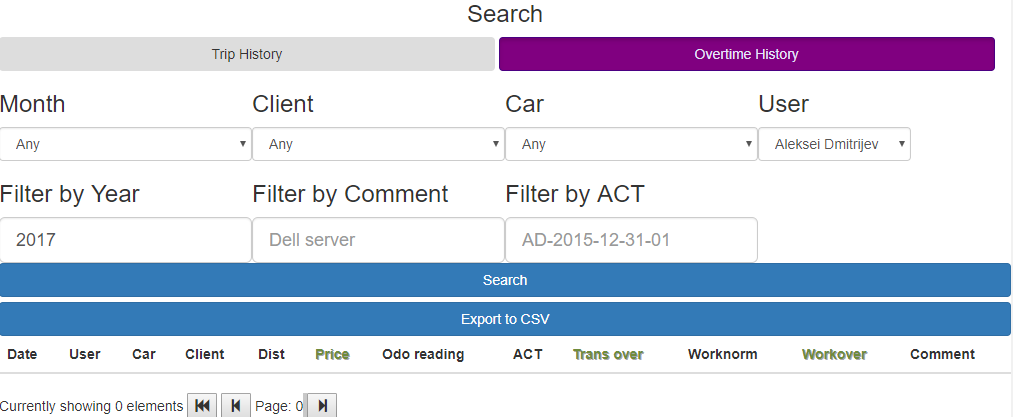Click the Odo reading column header
The width and height of the screenshot is (1013, 417).
(423, 354)
